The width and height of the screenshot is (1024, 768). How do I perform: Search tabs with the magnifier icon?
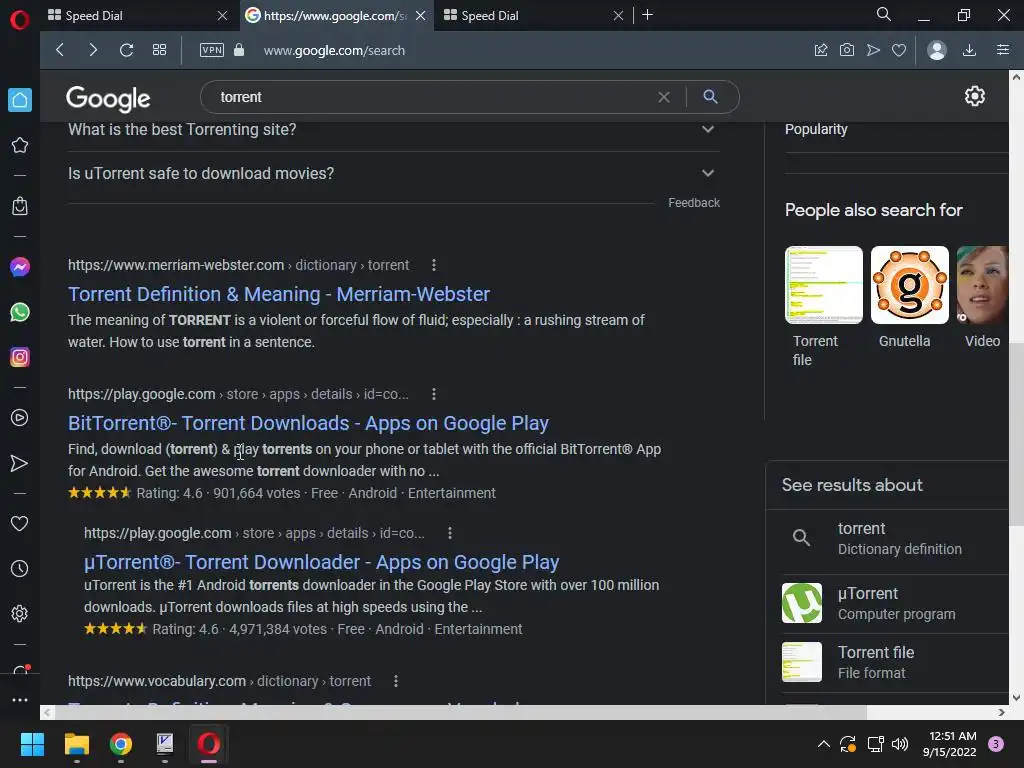tap(884, 14)
